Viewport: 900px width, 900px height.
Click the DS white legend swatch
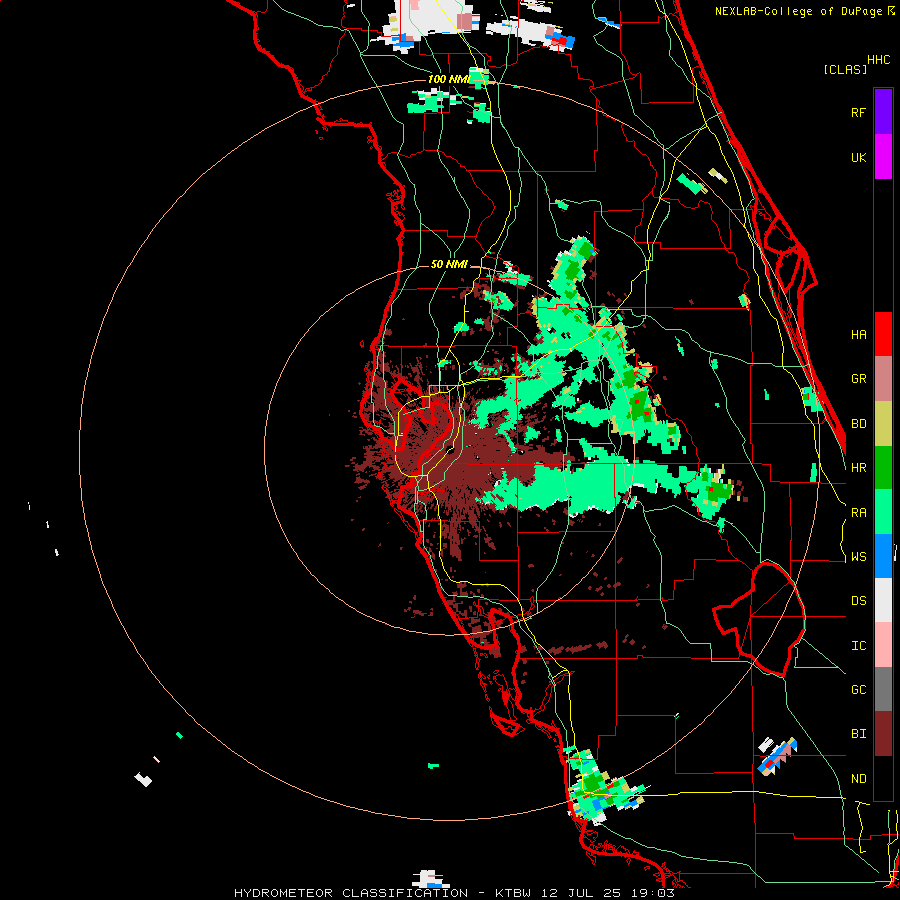point(883,600)
